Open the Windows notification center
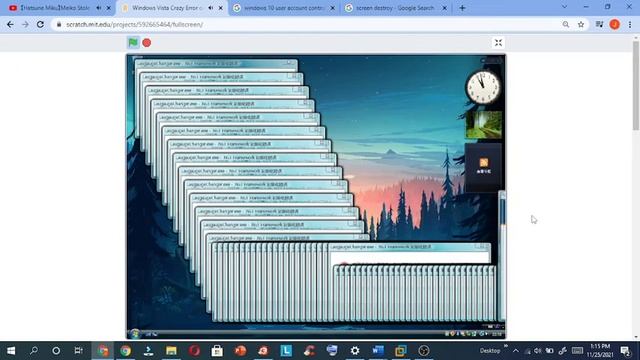640x360 pixels. [x=625, y=351]
